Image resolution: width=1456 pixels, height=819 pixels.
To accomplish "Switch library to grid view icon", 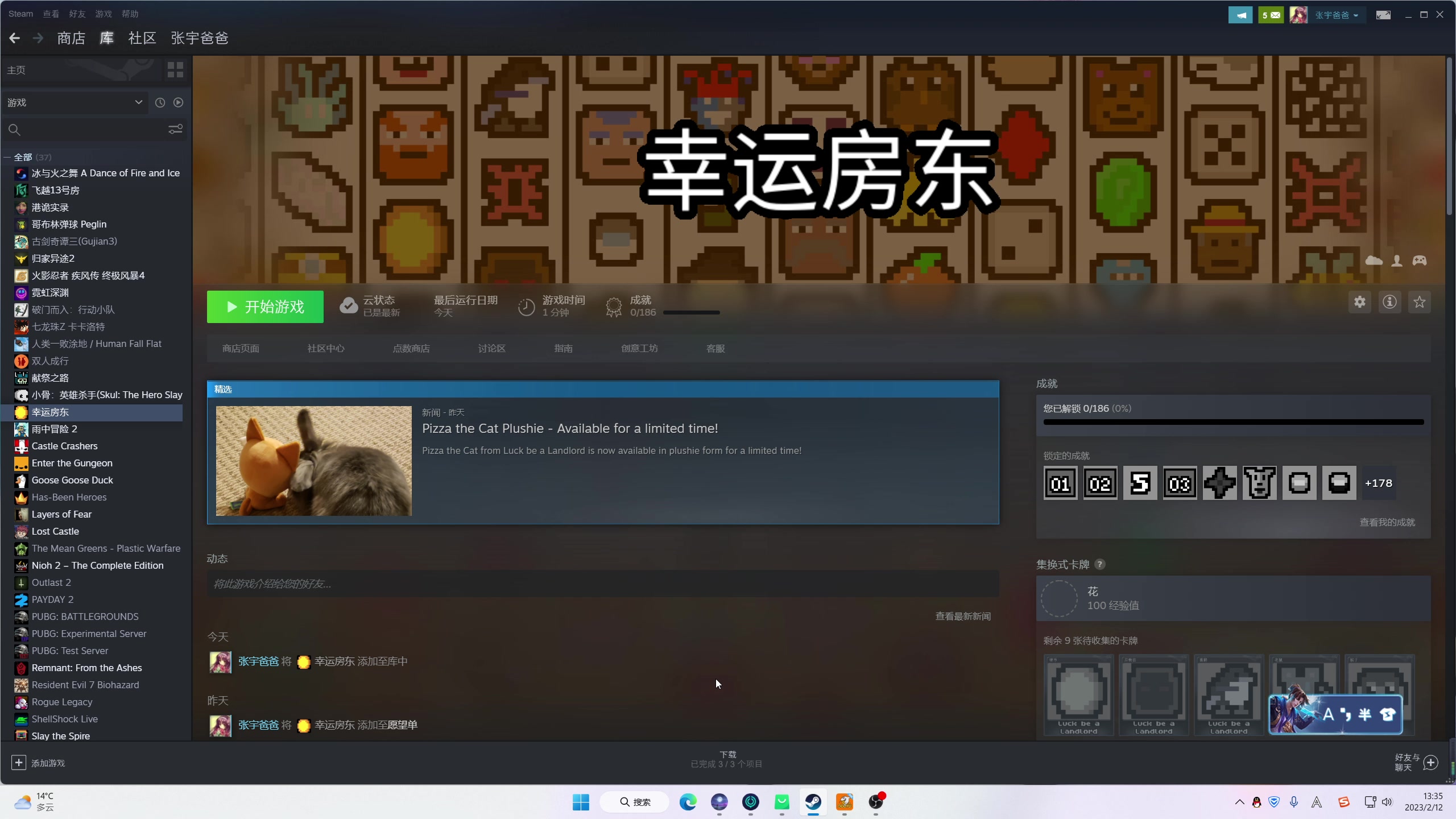I will (175, 70).
